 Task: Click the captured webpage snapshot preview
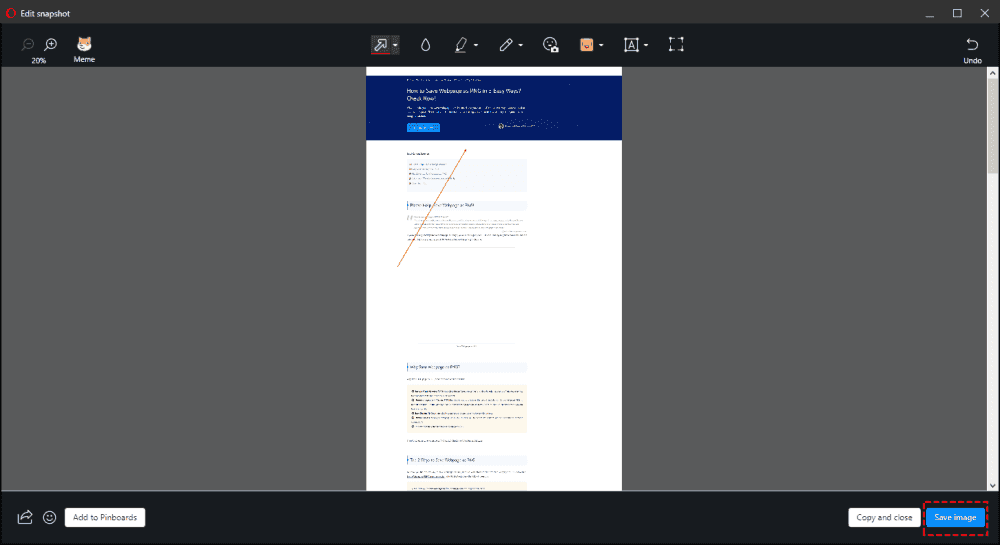(494, 279)
